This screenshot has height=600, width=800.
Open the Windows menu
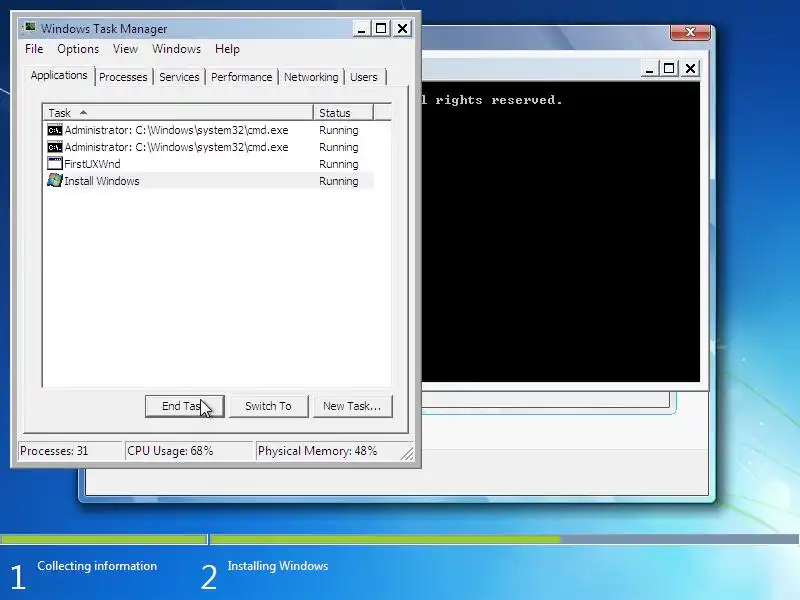tap(177, 49)
